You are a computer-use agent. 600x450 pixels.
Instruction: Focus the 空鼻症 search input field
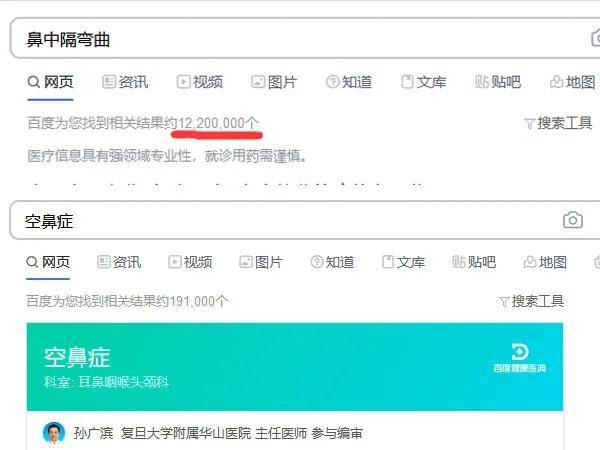pyautogui.click(x=285, y=220)
